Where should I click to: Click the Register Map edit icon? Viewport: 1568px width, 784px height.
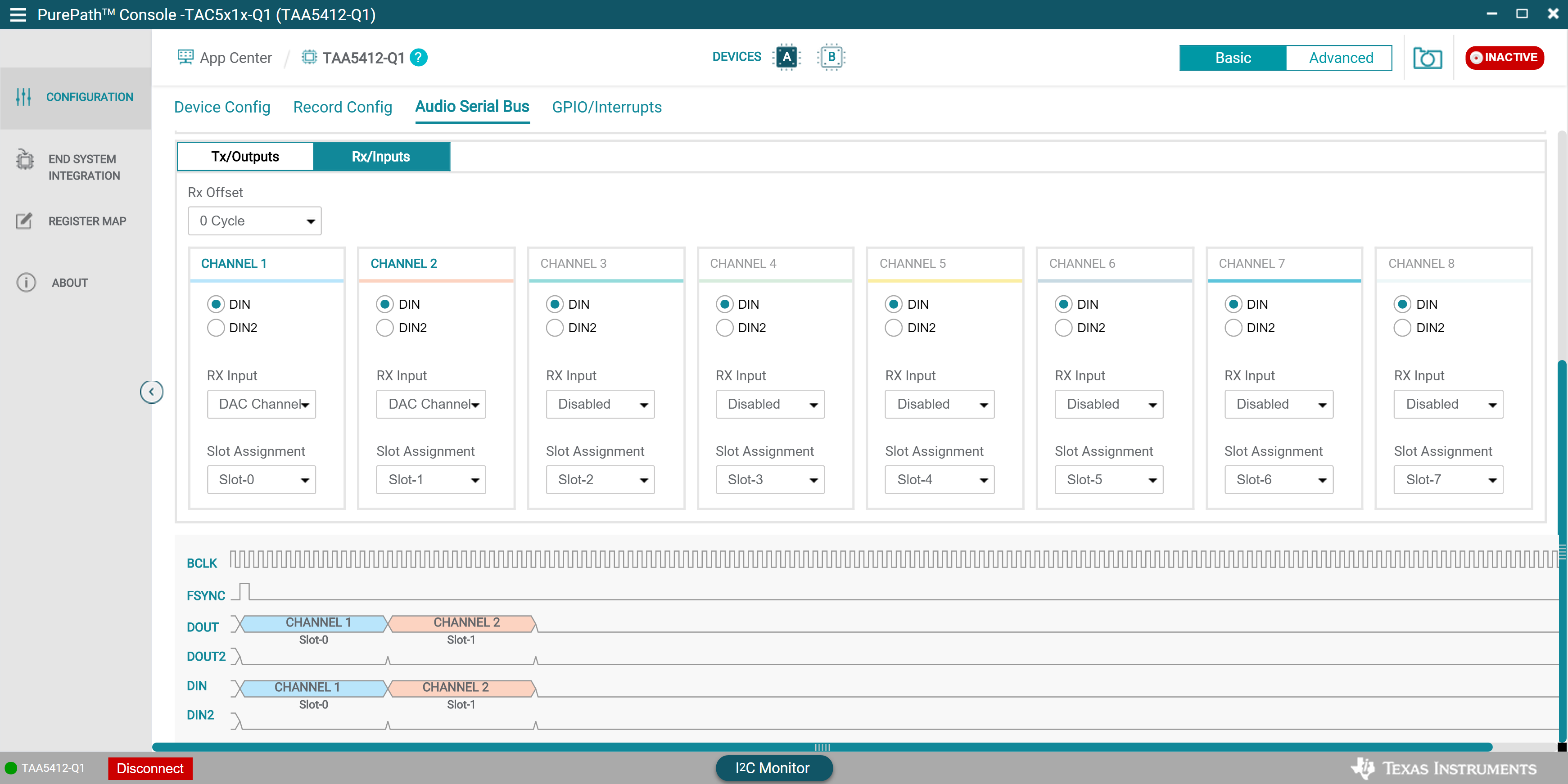[24, 221]
